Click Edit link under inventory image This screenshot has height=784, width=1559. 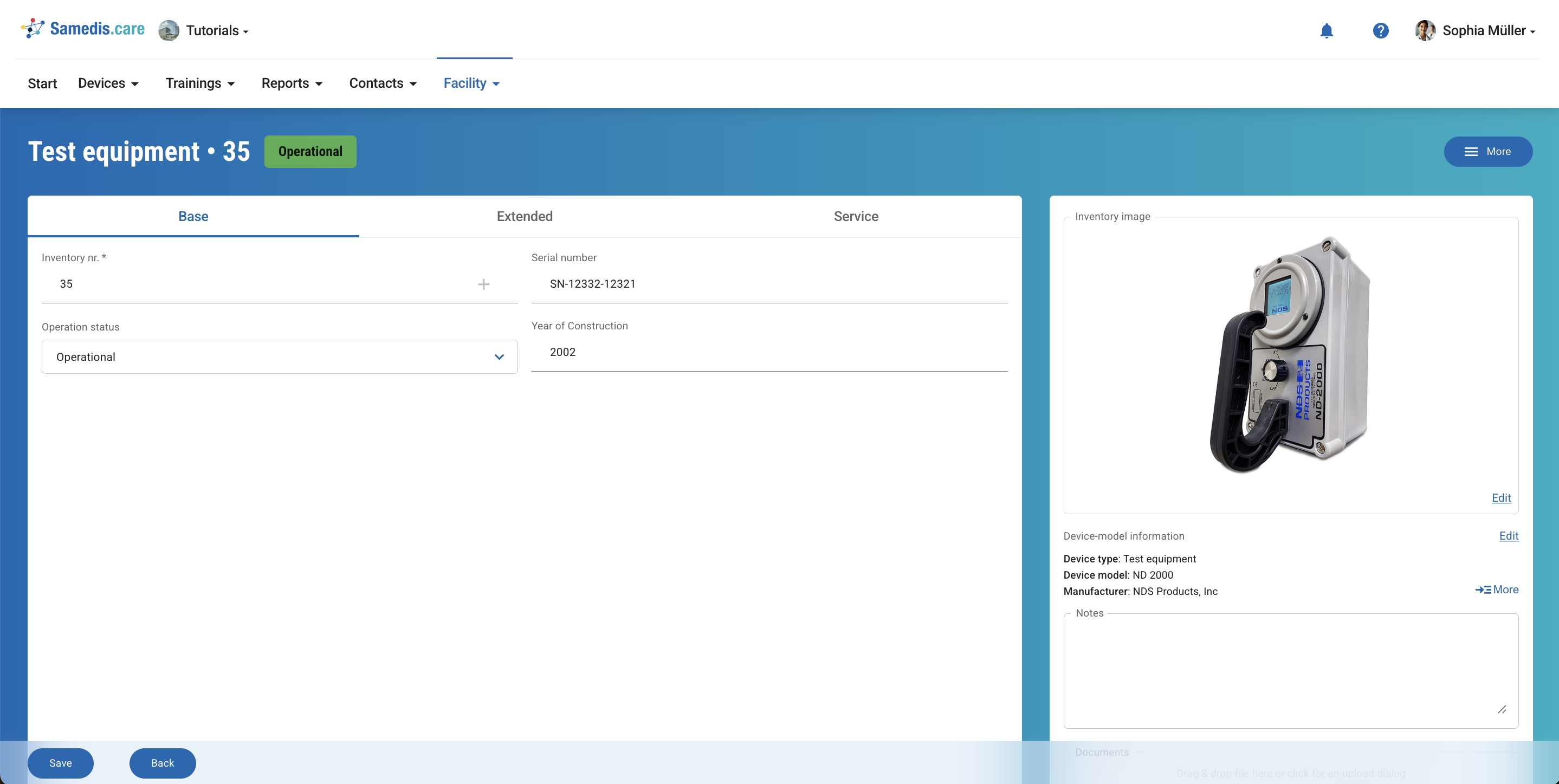[x=1501, y=497]
